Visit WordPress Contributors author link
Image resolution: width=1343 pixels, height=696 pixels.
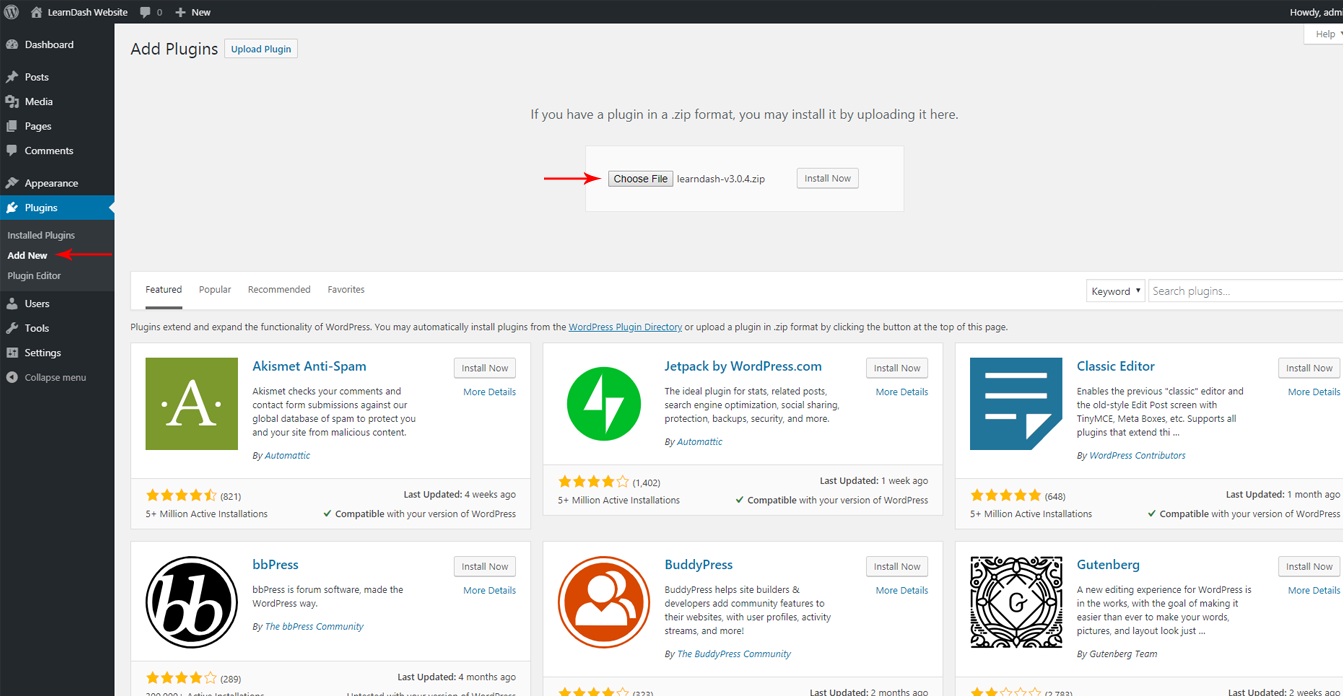click(1137, 455)
